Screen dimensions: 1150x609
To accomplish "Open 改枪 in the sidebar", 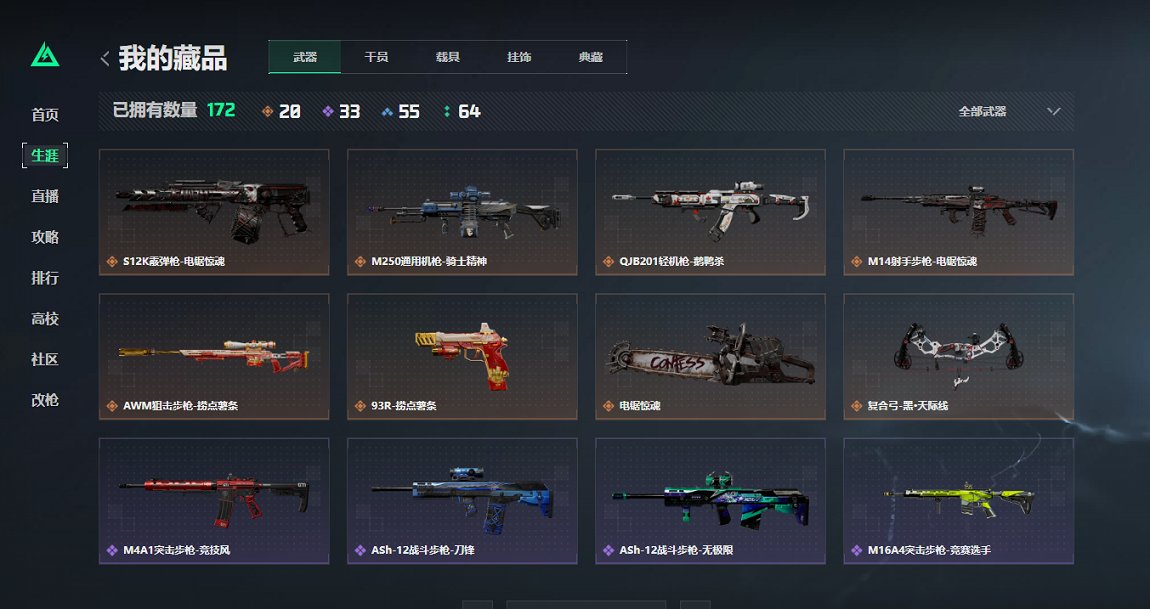I will 45,400.
